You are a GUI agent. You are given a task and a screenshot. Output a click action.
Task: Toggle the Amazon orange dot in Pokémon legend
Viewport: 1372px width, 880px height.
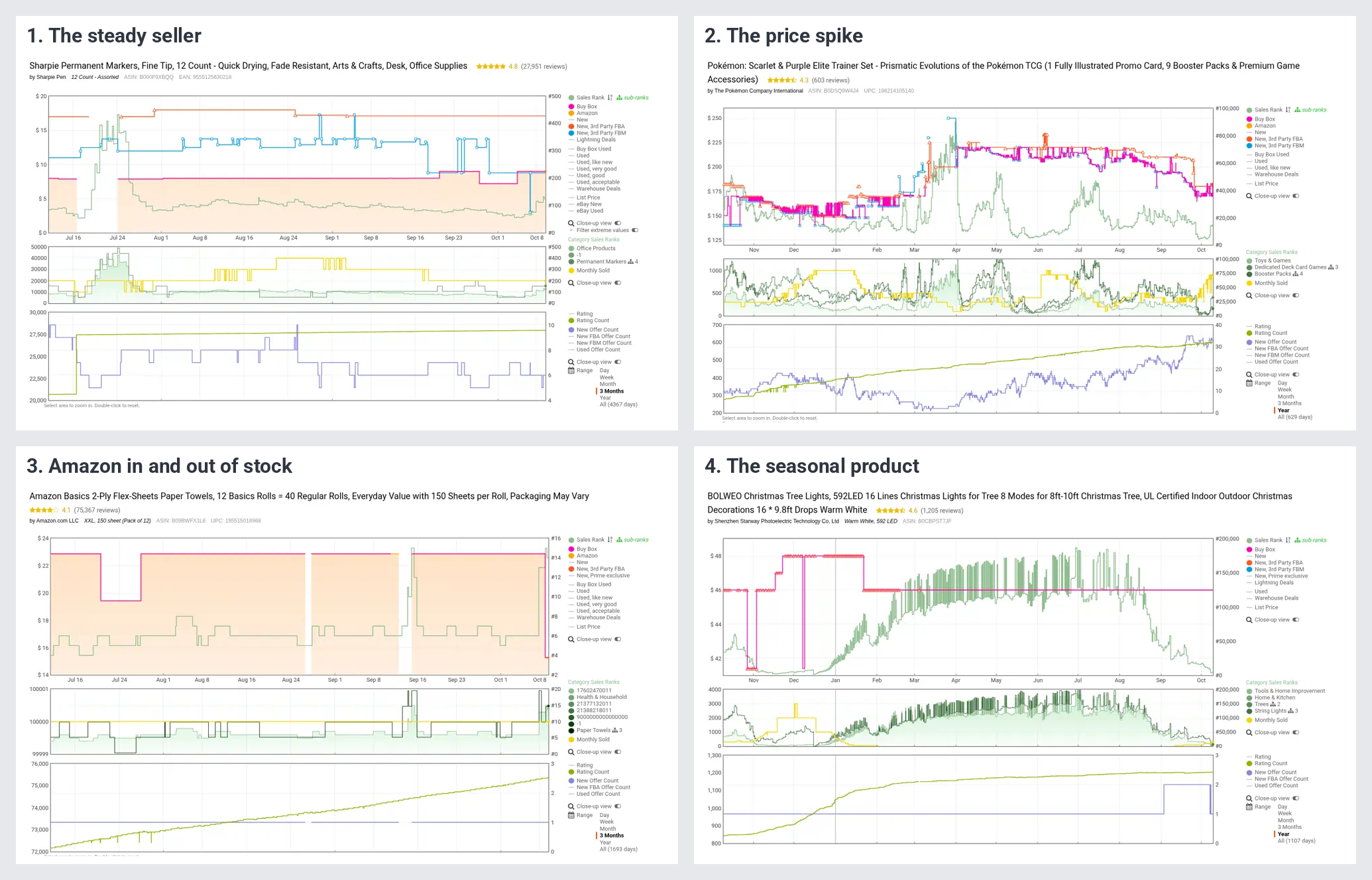(1249, 126)
